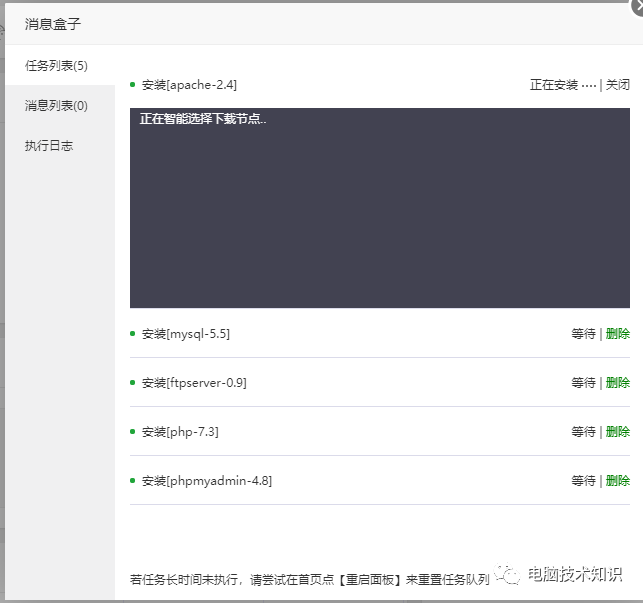This screenshot has width=643, height=603.
Task: Close the 消息盒子 dialog with the X button
Action: point(638,7)
